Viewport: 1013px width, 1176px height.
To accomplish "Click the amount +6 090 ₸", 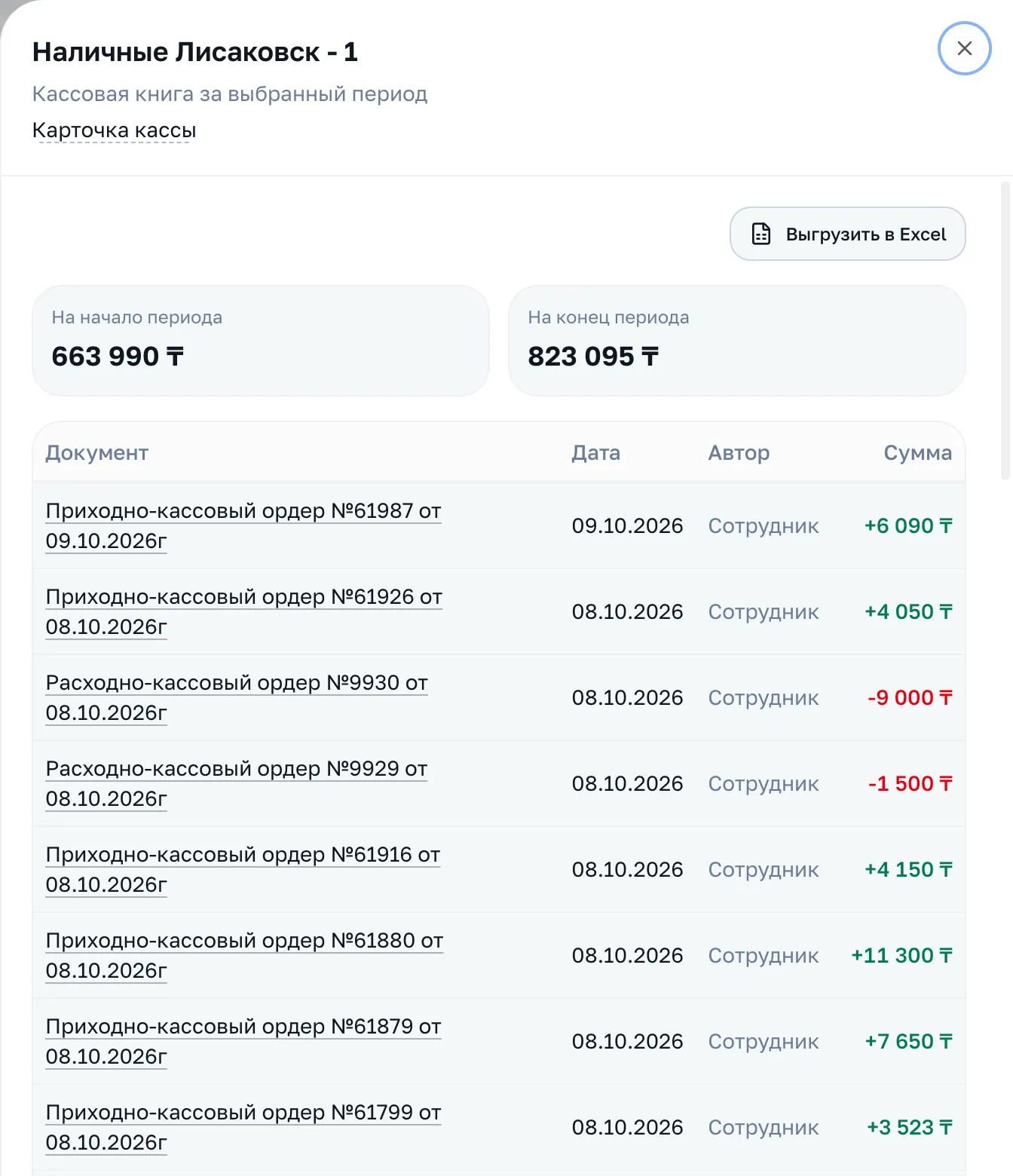I will [908, 525].
